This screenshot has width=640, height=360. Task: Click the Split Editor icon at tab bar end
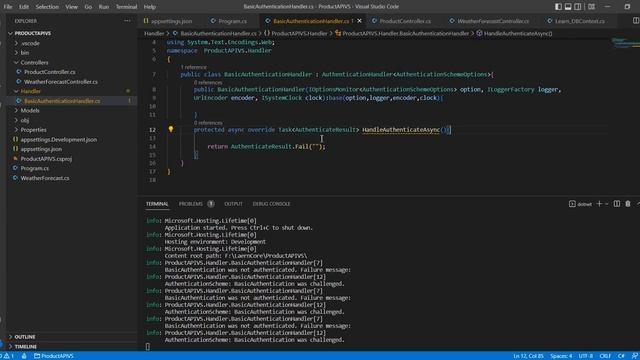636,21
